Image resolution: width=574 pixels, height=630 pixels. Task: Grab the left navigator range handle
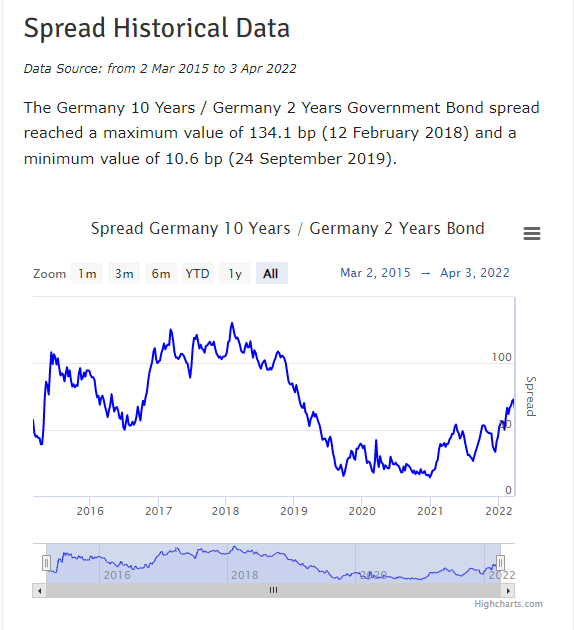click(x=47, y=563)
